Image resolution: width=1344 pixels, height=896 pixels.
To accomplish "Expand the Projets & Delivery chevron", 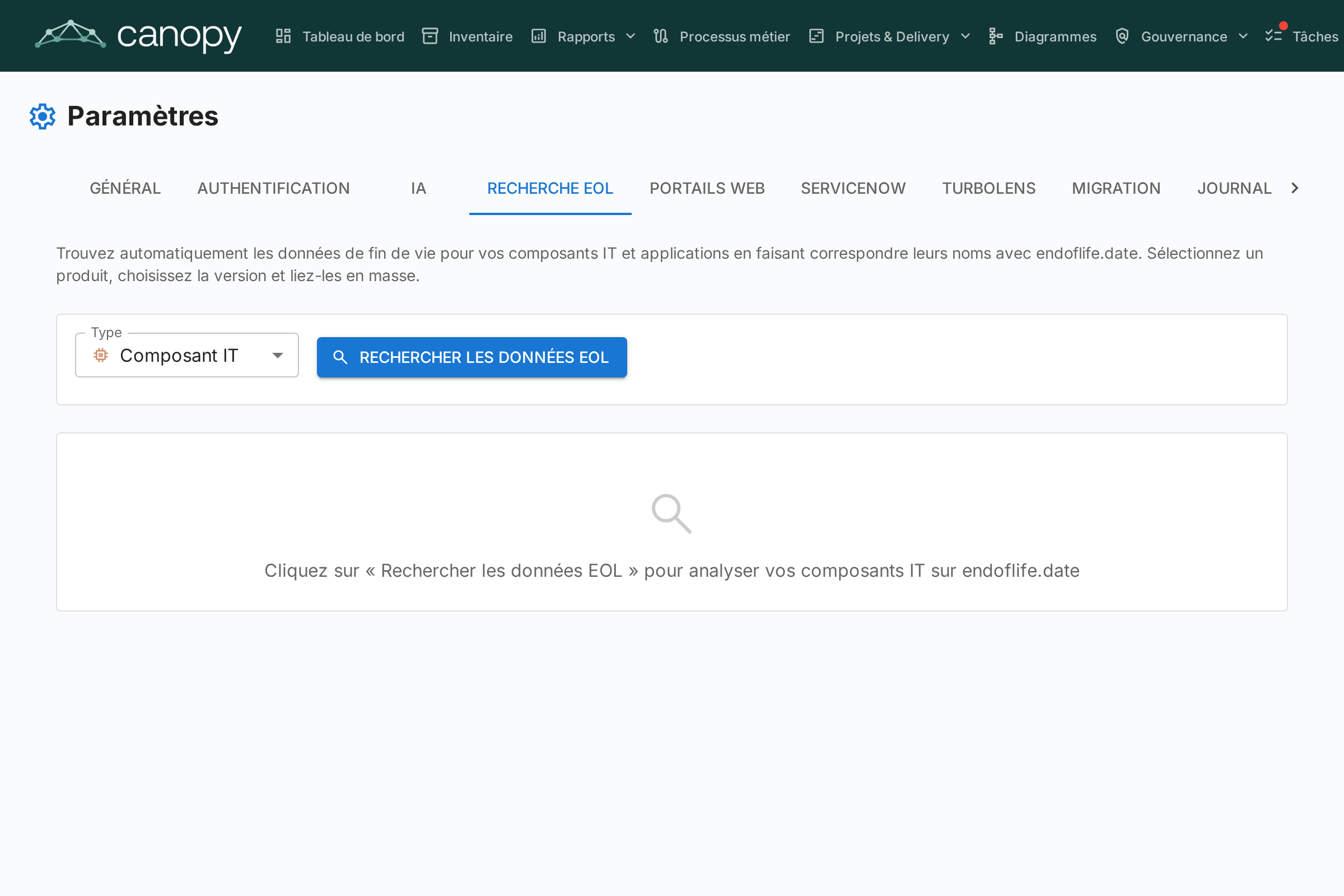I will 965,36.
